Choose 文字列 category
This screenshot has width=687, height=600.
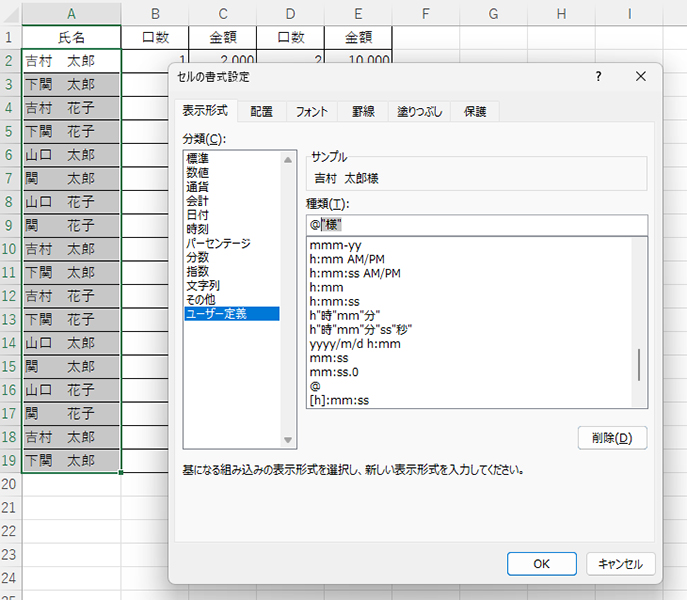coord(204,285)
